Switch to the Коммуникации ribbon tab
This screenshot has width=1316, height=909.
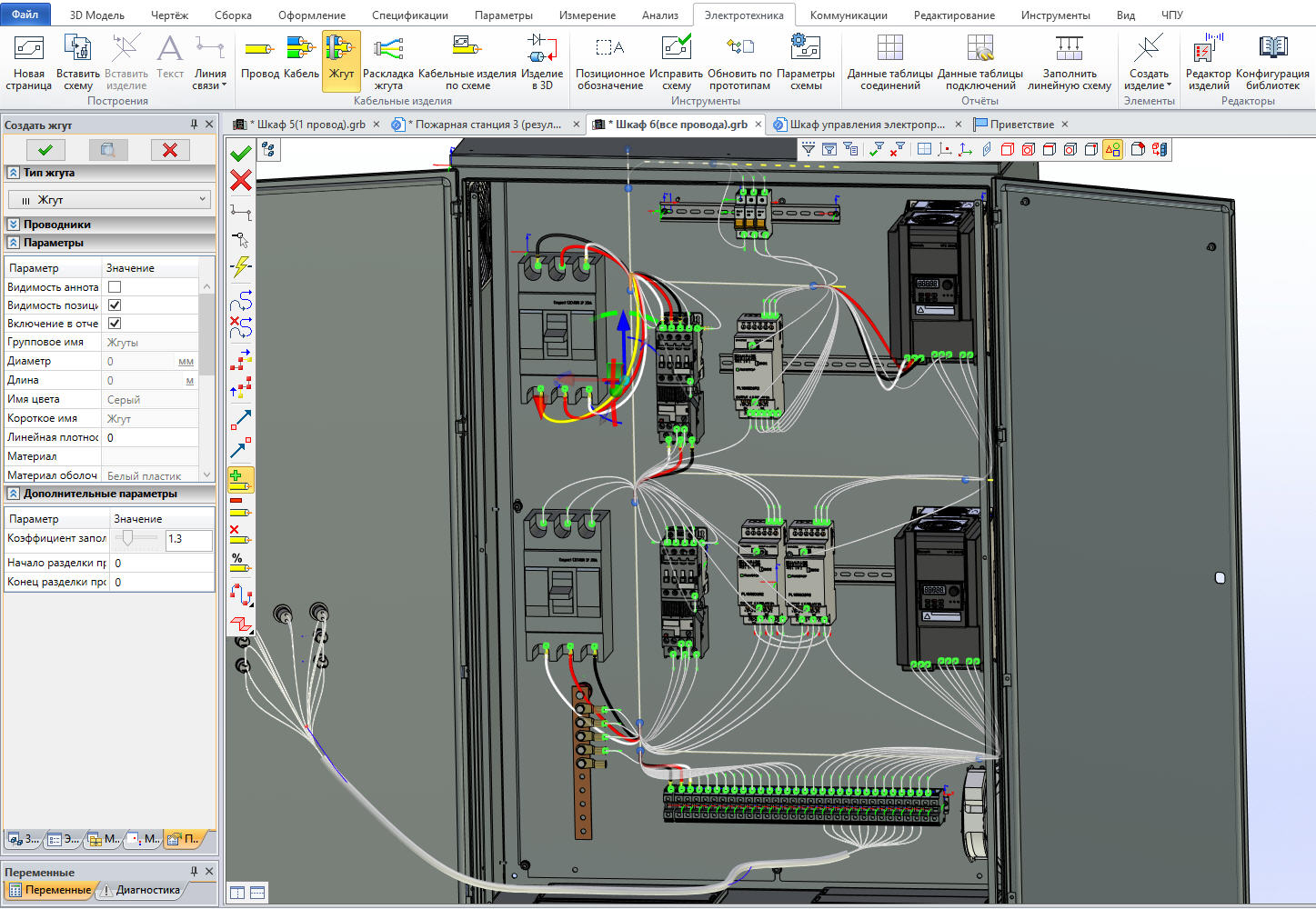click(848, 15)
